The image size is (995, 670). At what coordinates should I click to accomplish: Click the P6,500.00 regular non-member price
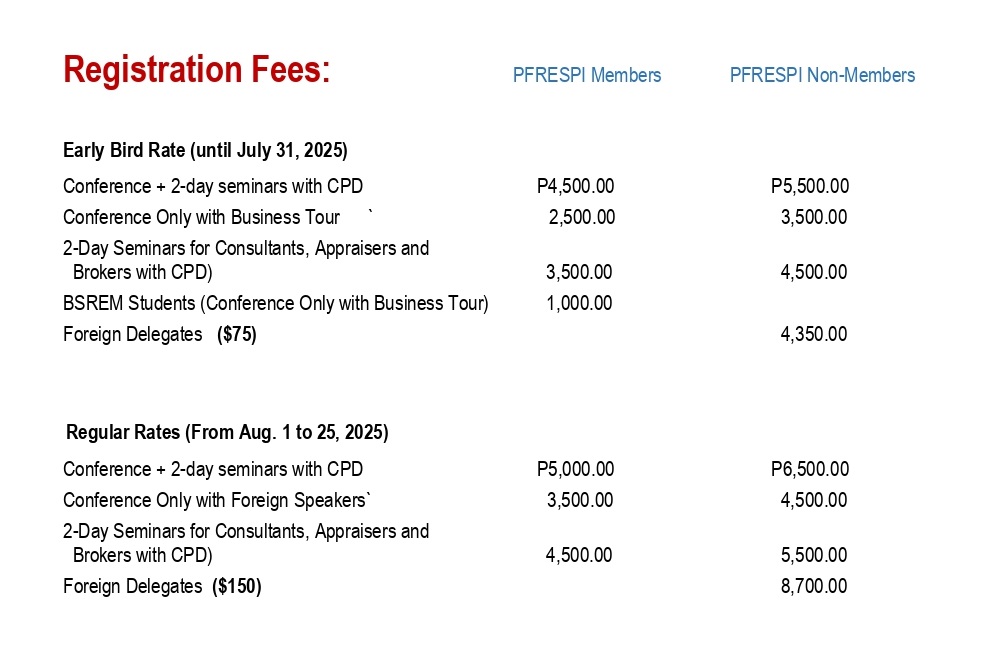point(810,469)
